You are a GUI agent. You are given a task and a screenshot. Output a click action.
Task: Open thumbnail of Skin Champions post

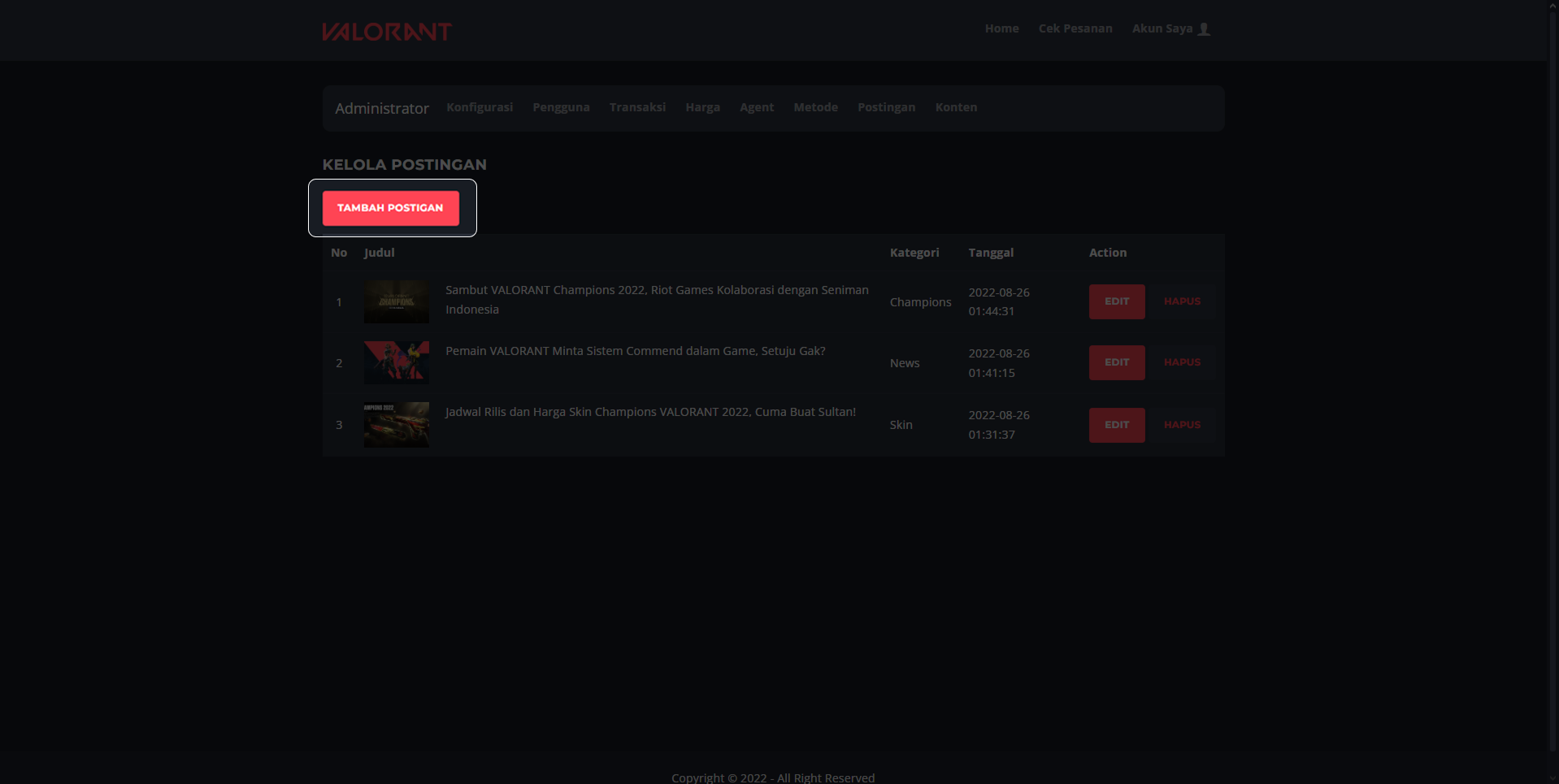pyautogui.click(x=397, y=425)
